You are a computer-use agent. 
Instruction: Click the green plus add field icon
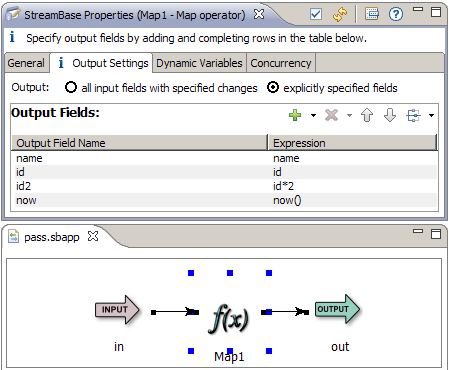pyautogui.click(x=295, y=115)
